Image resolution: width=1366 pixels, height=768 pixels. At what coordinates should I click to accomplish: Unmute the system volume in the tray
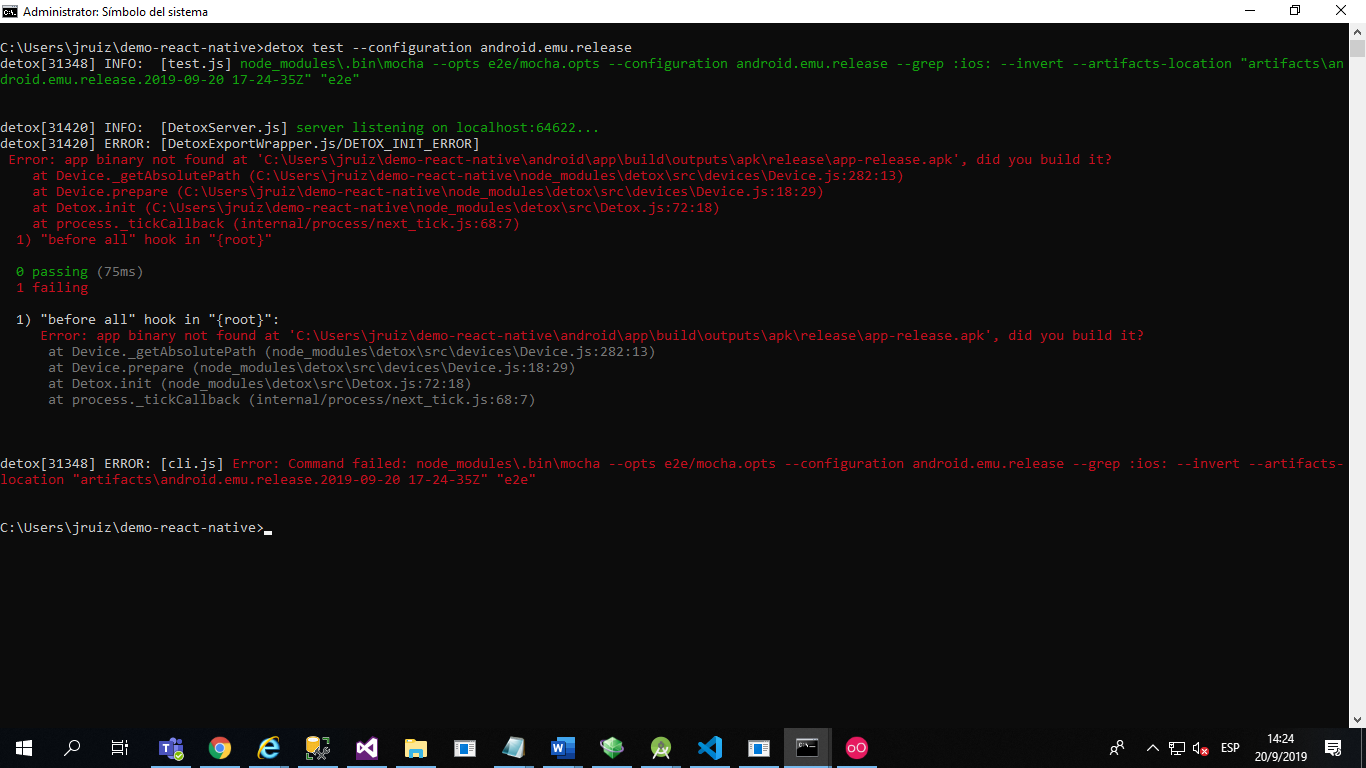[1199, 747]
